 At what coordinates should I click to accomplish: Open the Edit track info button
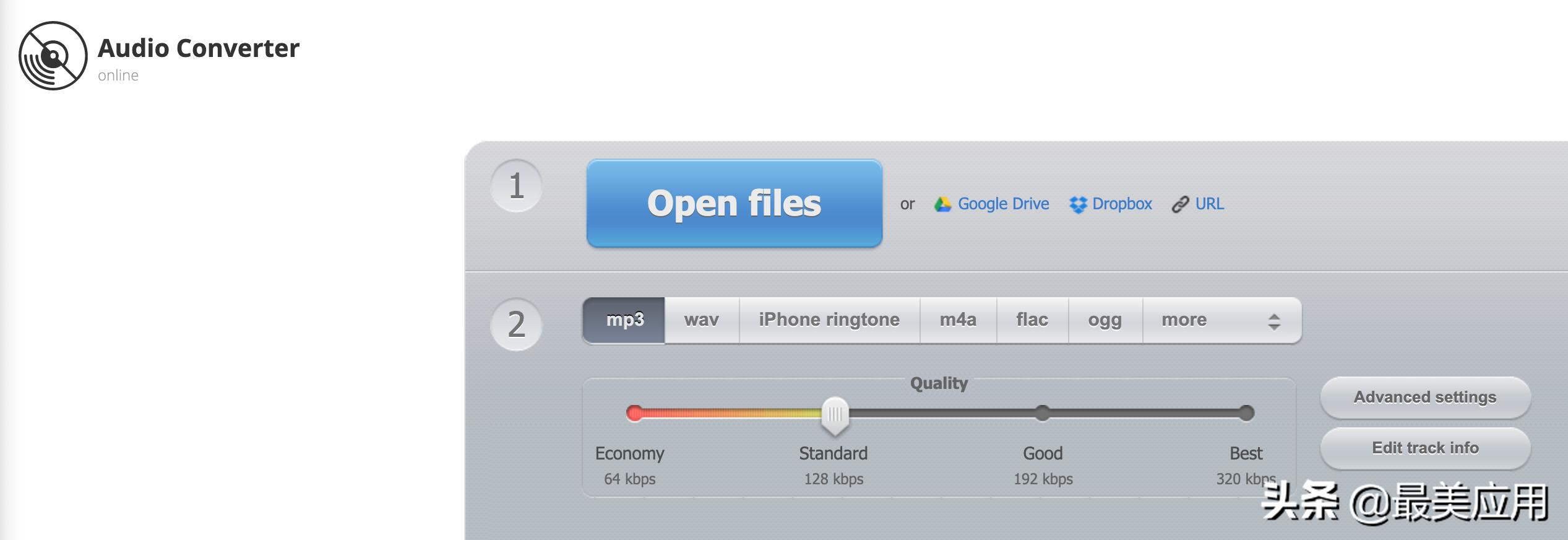pyautogui.click(x=1425, y=448)
